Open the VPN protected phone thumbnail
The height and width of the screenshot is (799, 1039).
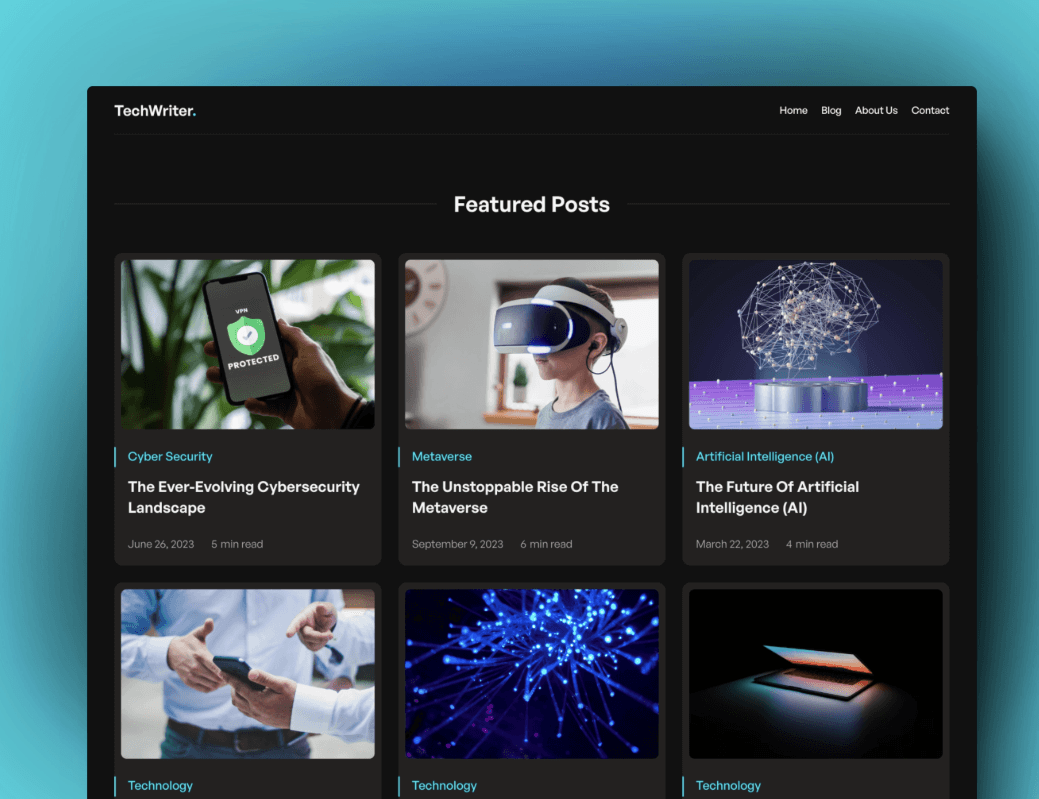click(248, 345)
